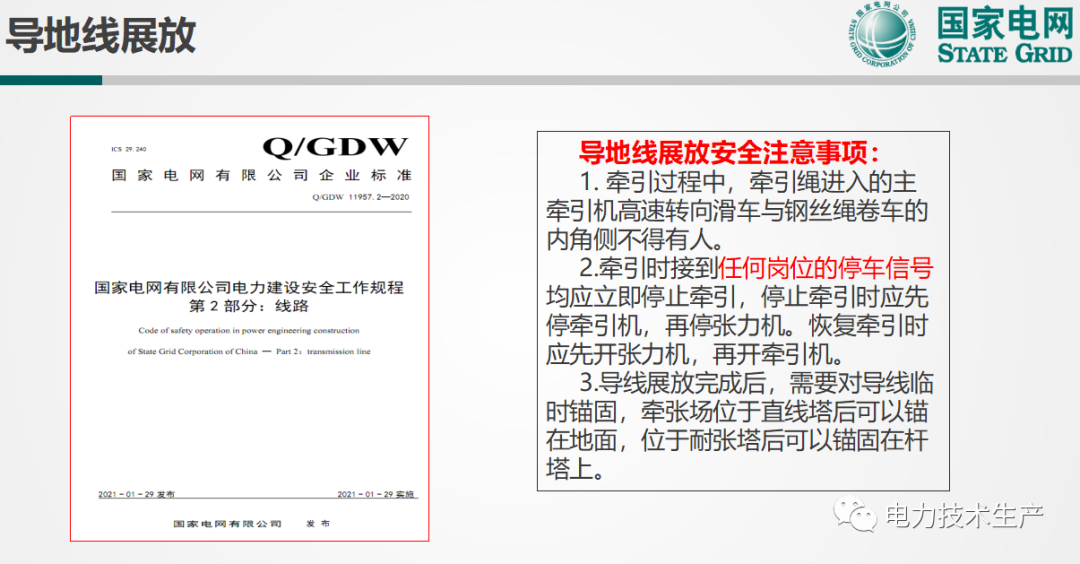
Task: Select 'of State Grid Corporation of China' line
Action: tap(249, 351)
